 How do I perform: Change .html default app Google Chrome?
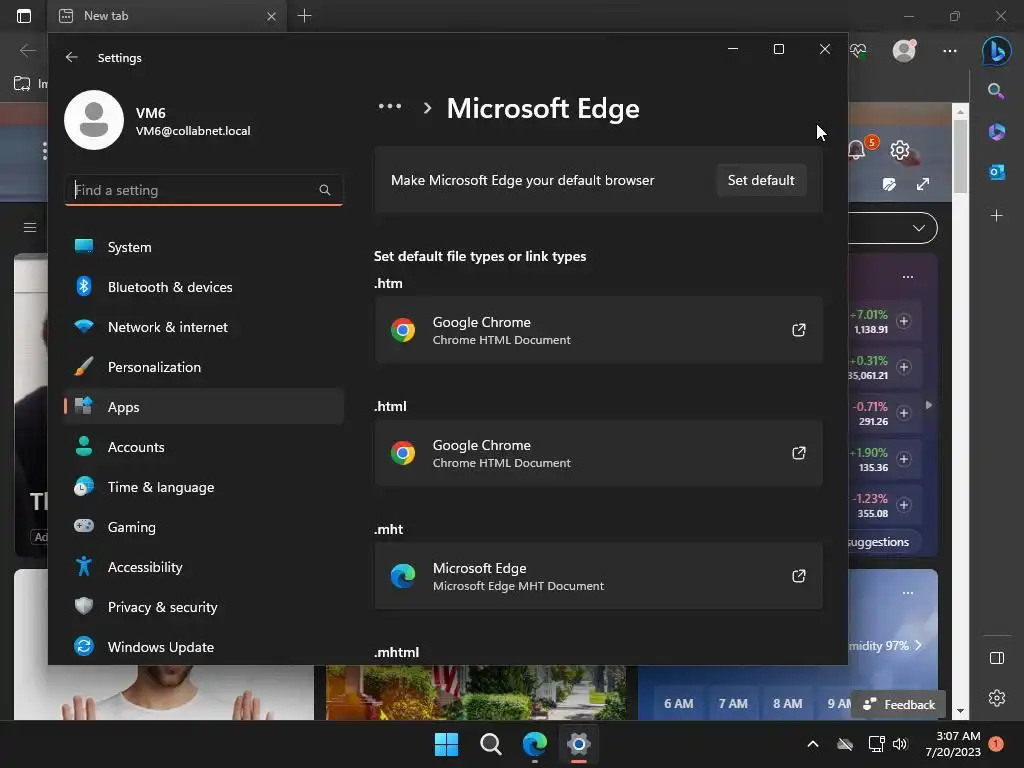coord(598,453)
